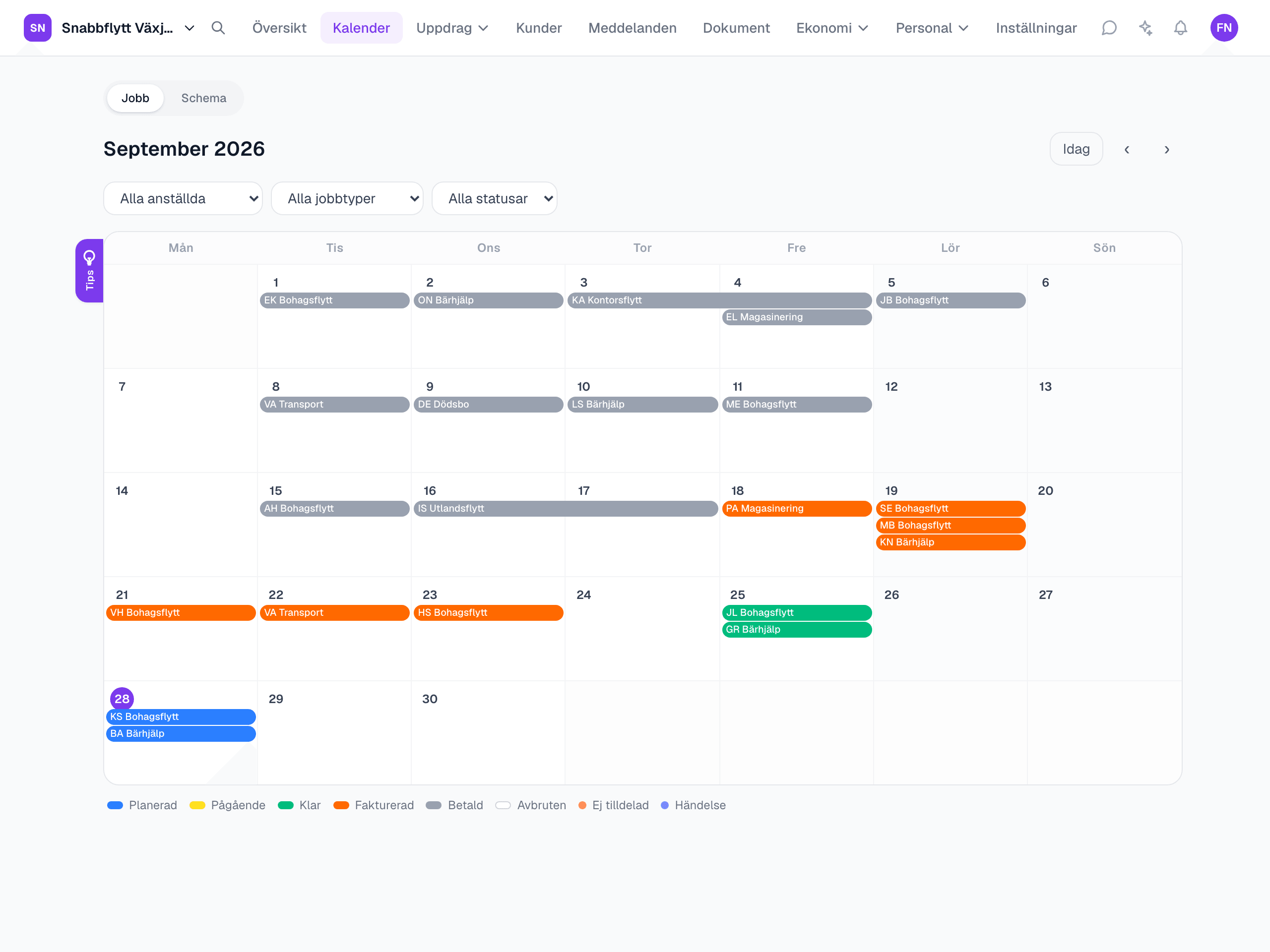Go to Översikt page

[x=280, y=28]
